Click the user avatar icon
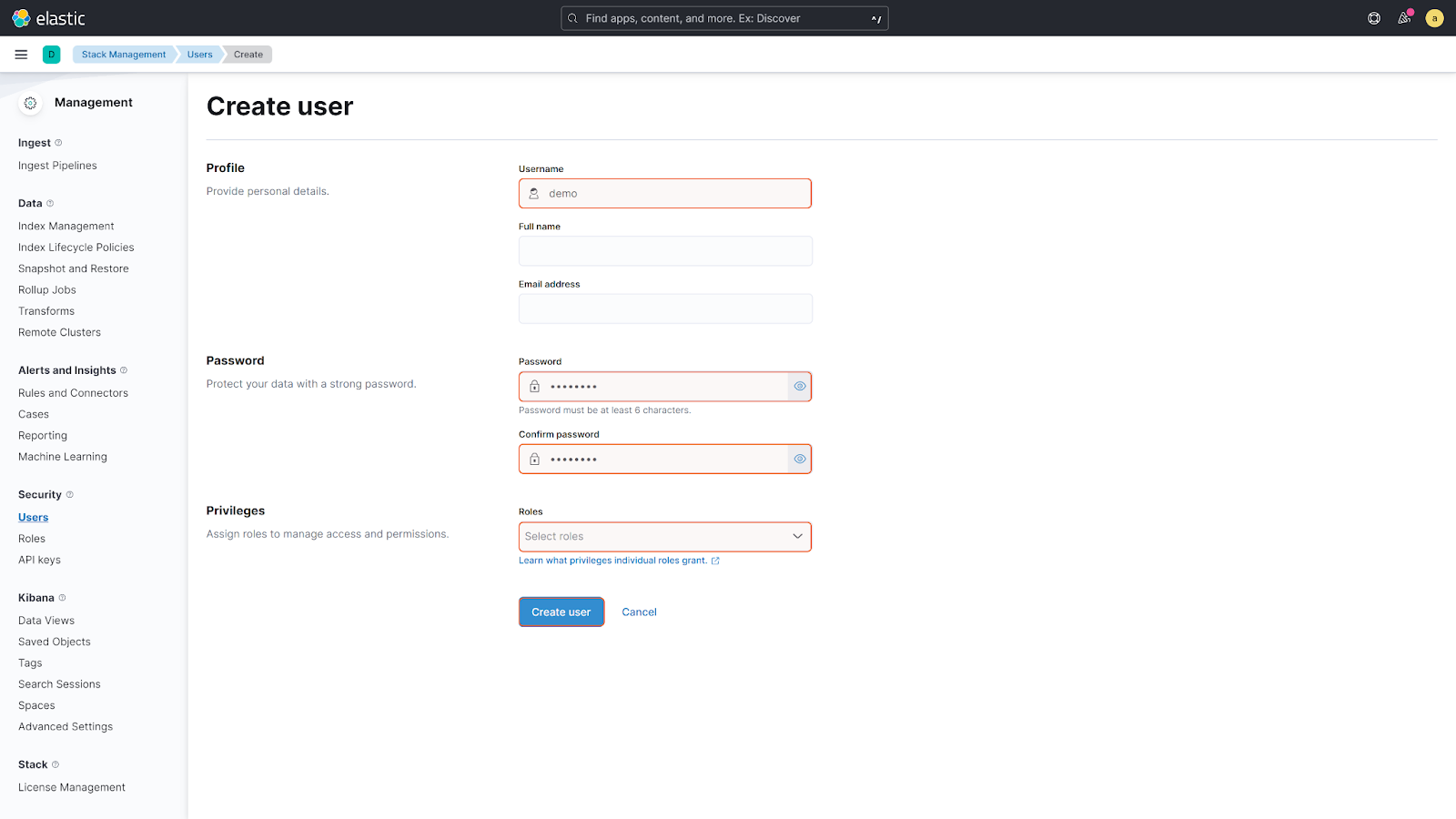 1434,18
